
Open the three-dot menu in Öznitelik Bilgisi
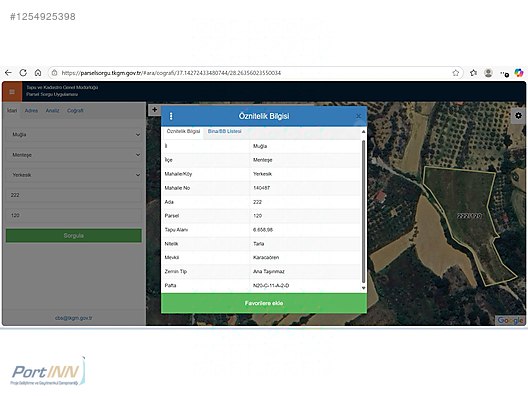[x=171, y=116]
